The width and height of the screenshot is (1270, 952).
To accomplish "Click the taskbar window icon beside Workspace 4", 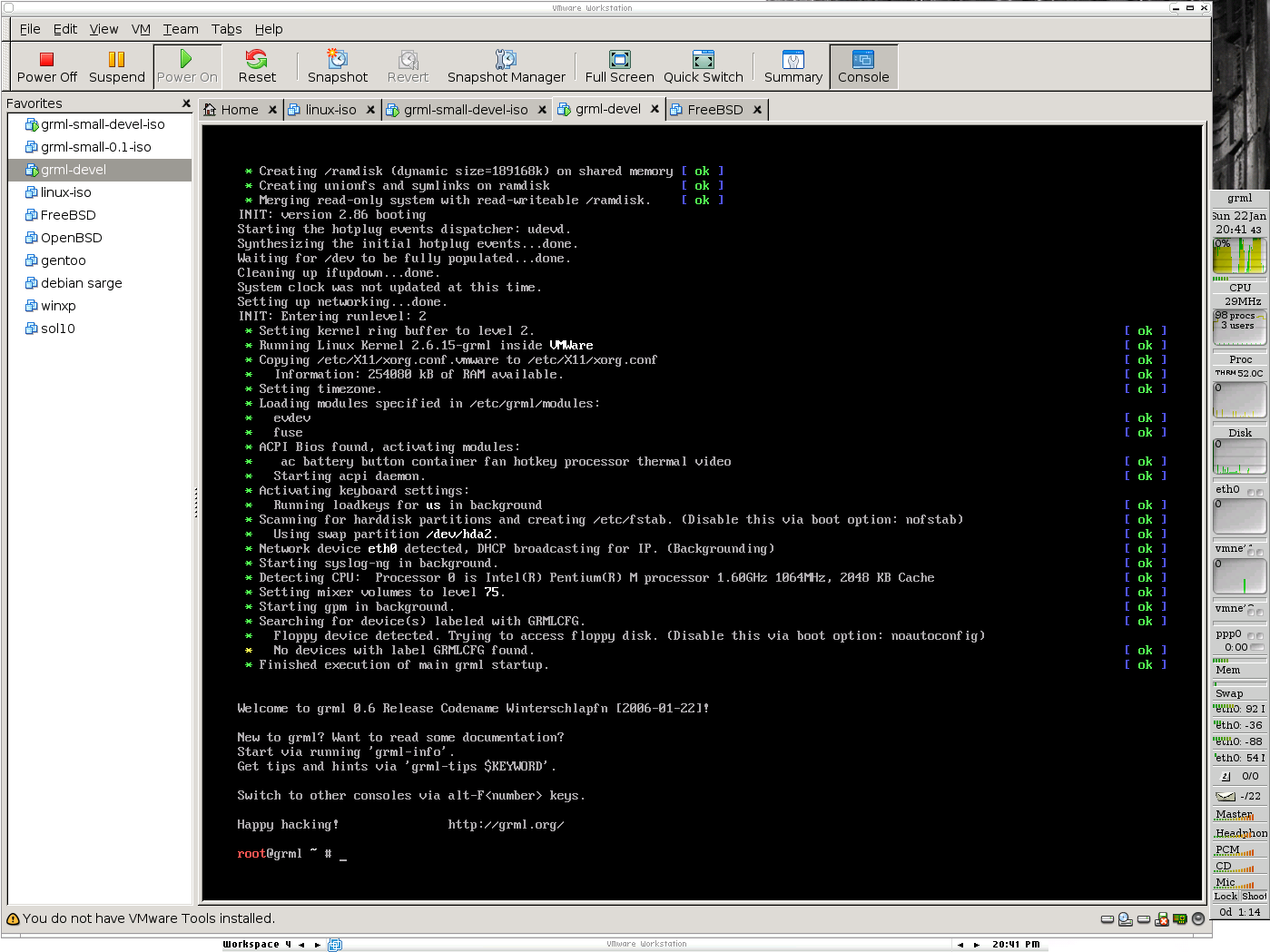I will pos(335,945).
